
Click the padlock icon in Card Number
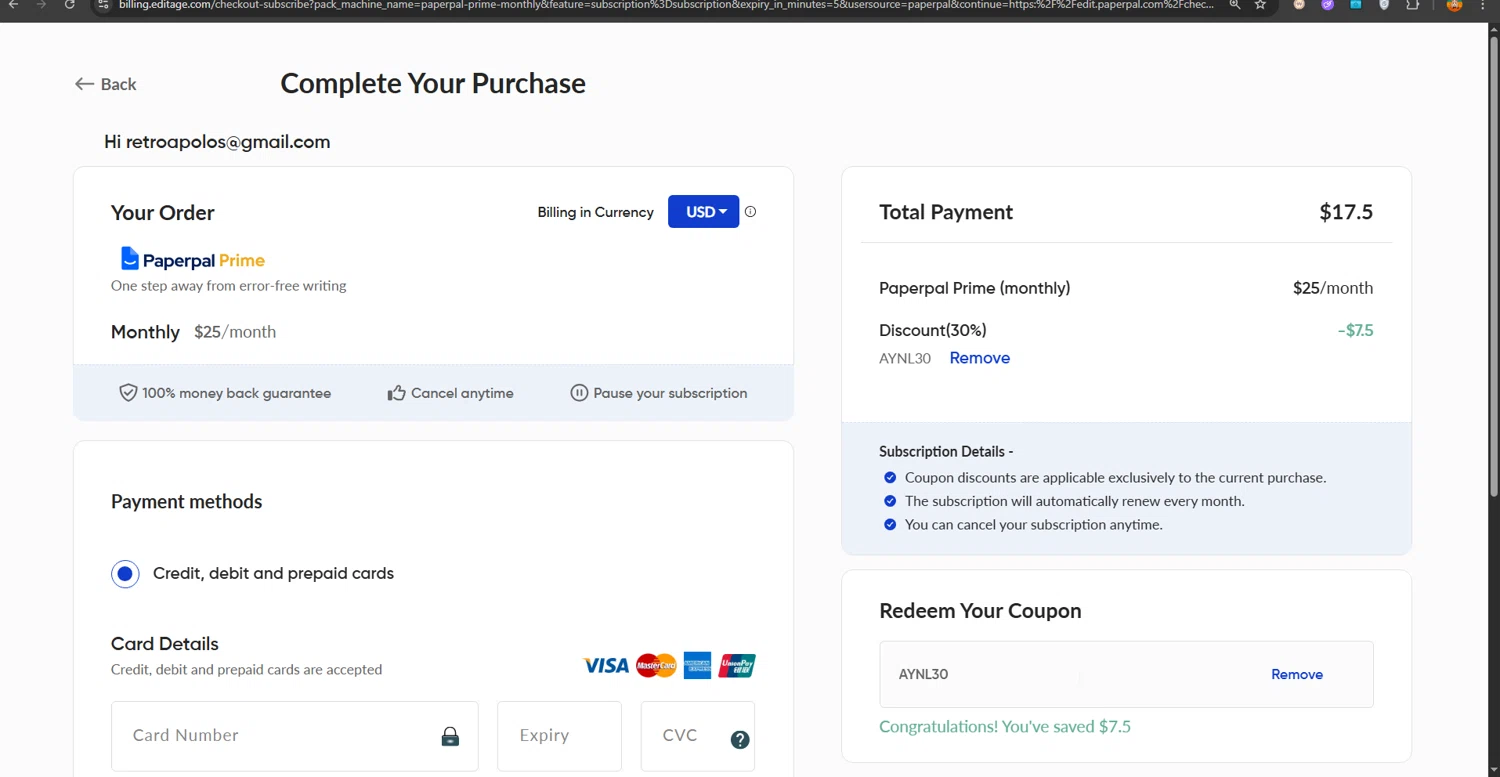[x=451, y=737]
